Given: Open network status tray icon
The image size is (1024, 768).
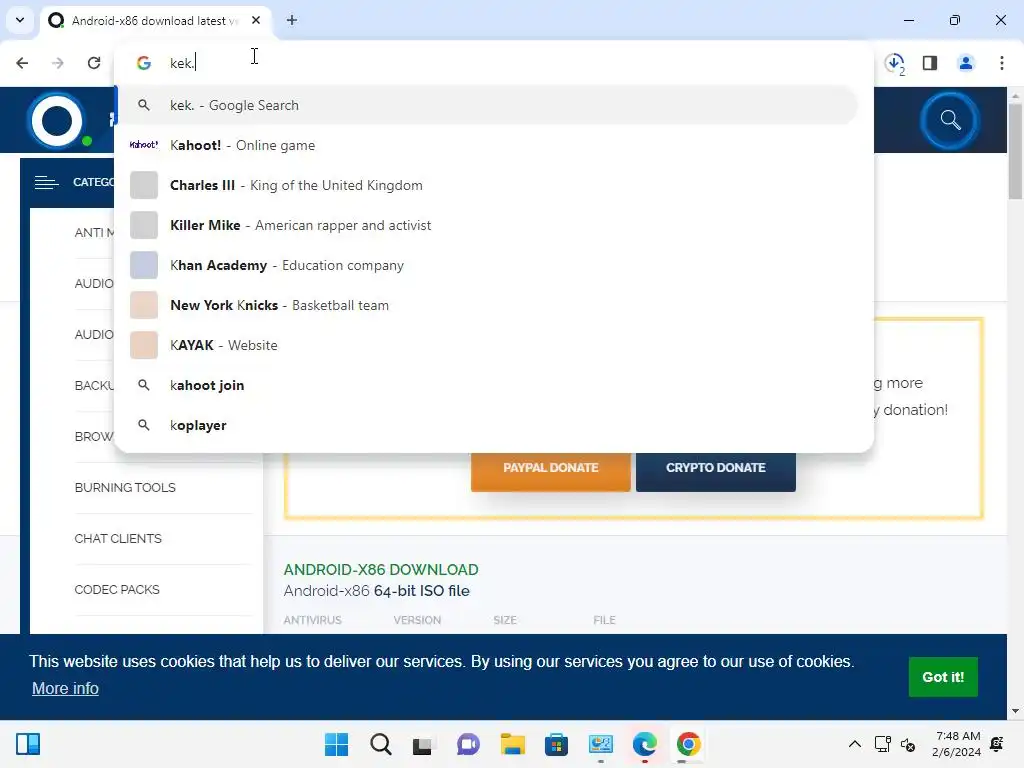Looking at the screenshot, I should [882, 744].
